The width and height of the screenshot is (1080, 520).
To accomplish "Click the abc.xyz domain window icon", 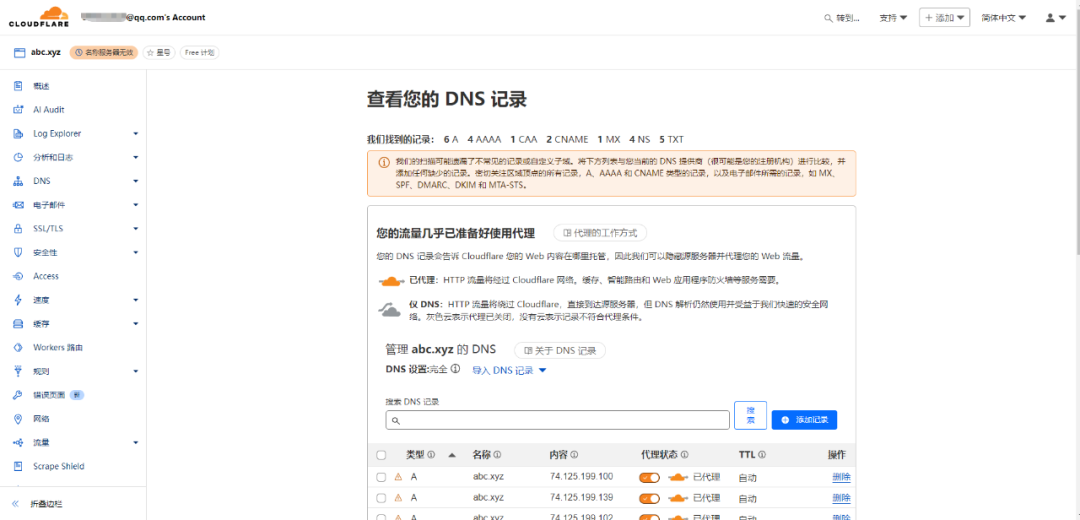I will coord(19,52).
